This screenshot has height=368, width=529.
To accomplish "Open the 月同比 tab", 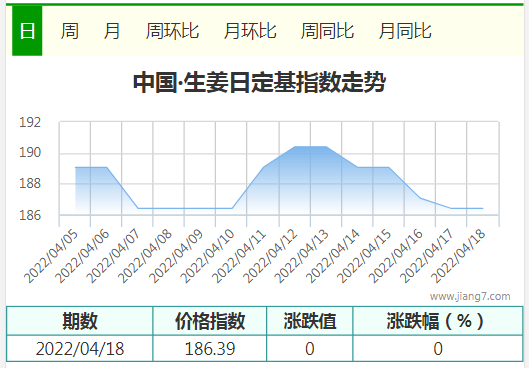I will tap(405, 31).
